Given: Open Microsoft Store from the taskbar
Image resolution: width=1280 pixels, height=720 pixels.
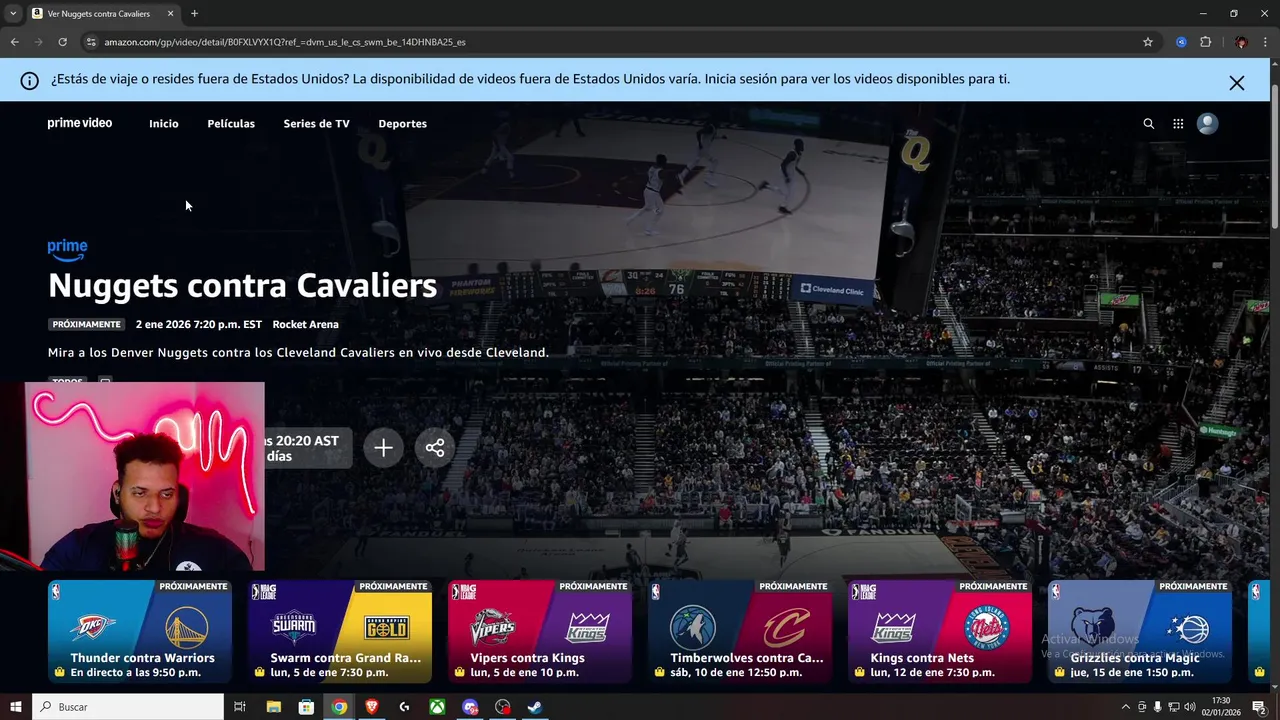Looking at the screenshot, I should pyautogui.click(x=307, y=707).
